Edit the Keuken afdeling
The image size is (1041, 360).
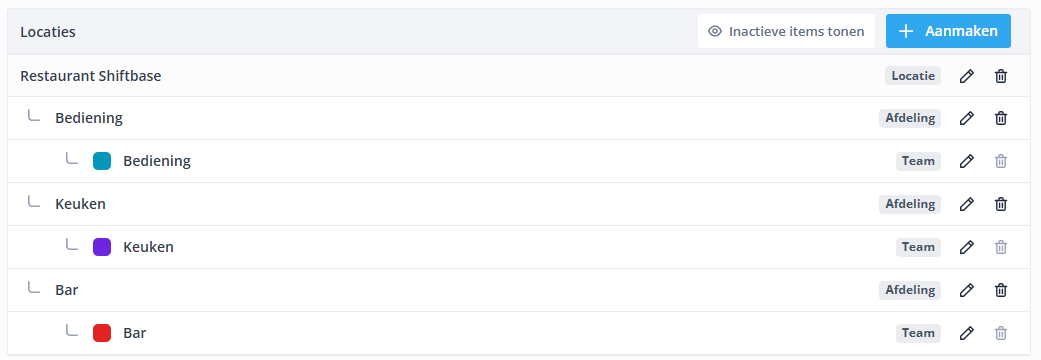tap(967, 204)
